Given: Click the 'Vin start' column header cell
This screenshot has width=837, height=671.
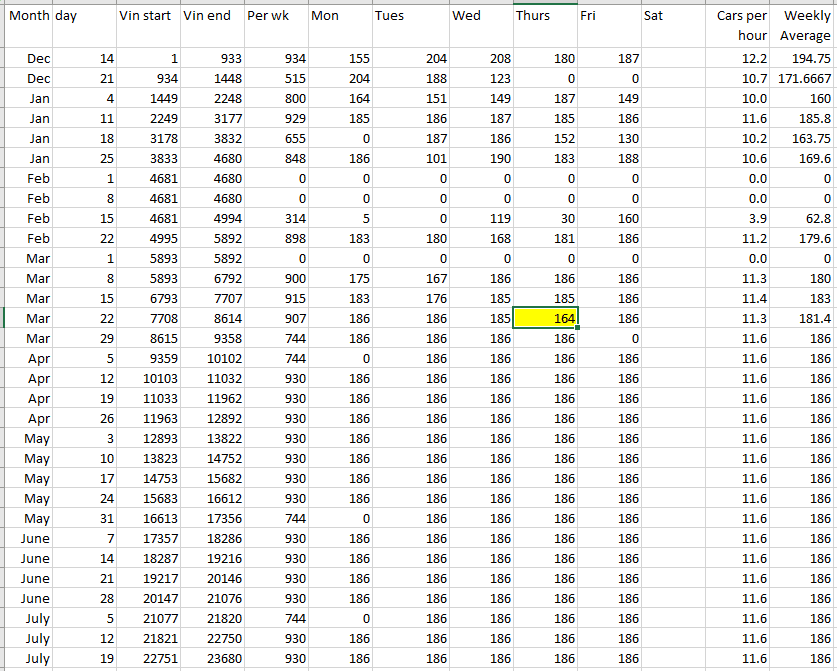Looking at the screenshot, I should pyautogui.click(x=147, y=17).
